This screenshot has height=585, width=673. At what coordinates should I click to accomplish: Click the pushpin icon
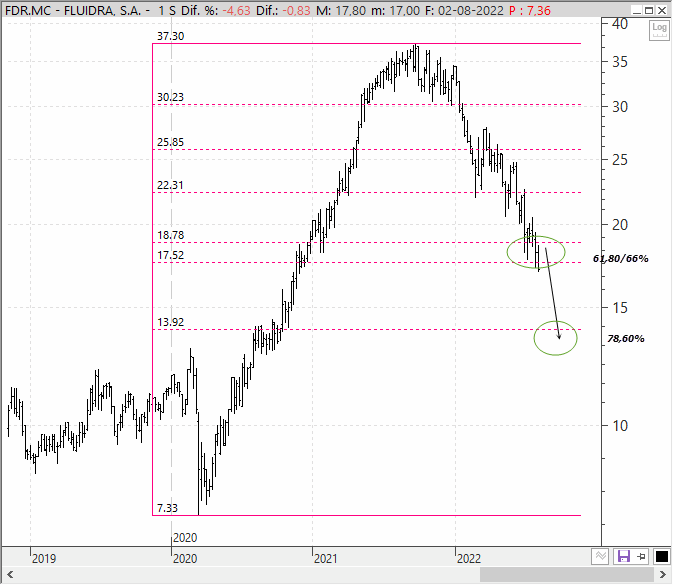point(642,557)
